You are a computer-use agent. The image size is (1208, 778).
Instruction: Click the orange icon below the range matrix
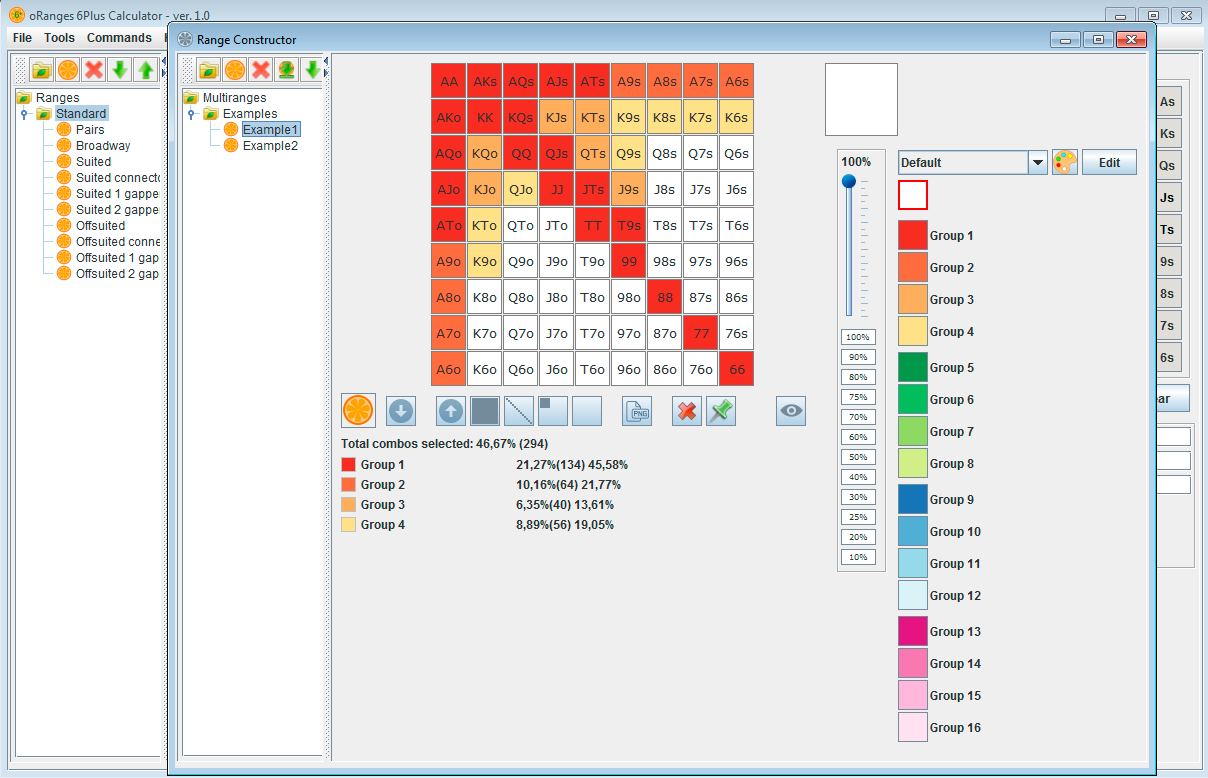358,410
